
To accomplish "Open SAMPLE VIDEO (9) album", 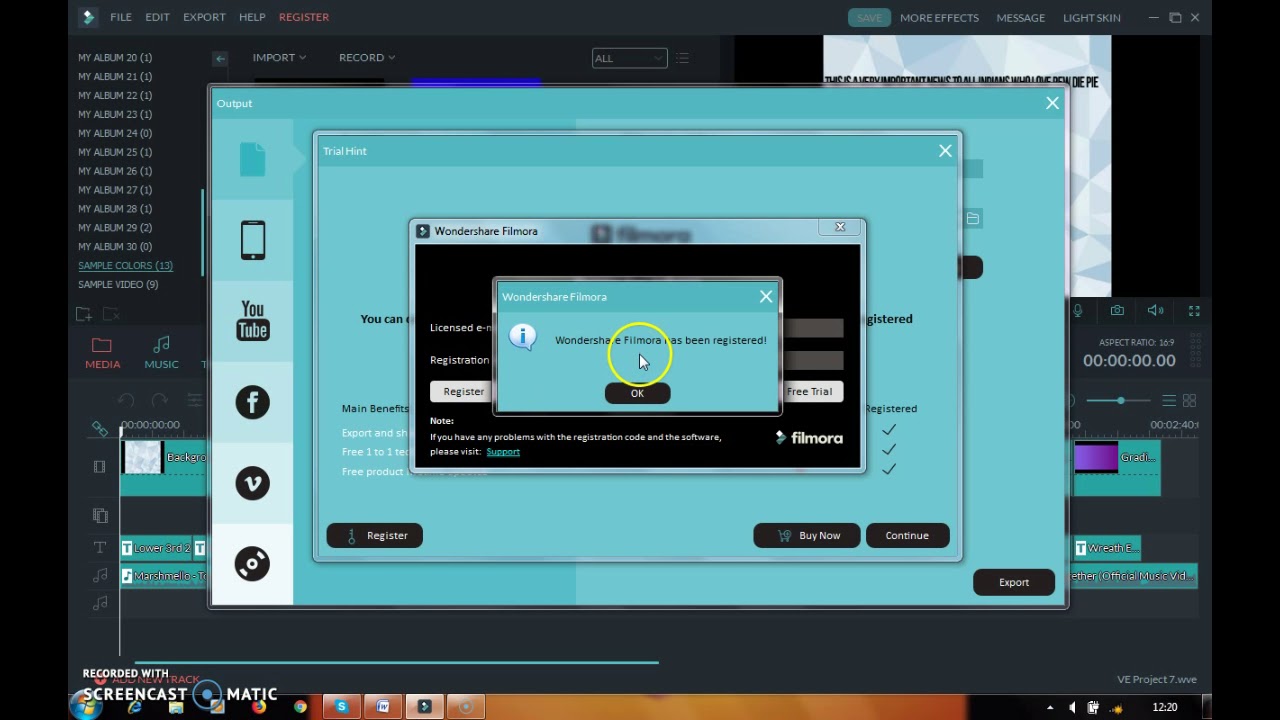I will click(x=118, y=285).
